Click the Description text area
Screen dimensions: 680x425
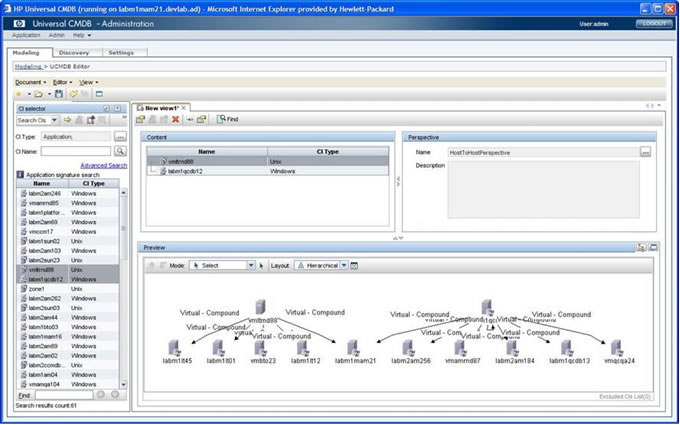(543, 190)
